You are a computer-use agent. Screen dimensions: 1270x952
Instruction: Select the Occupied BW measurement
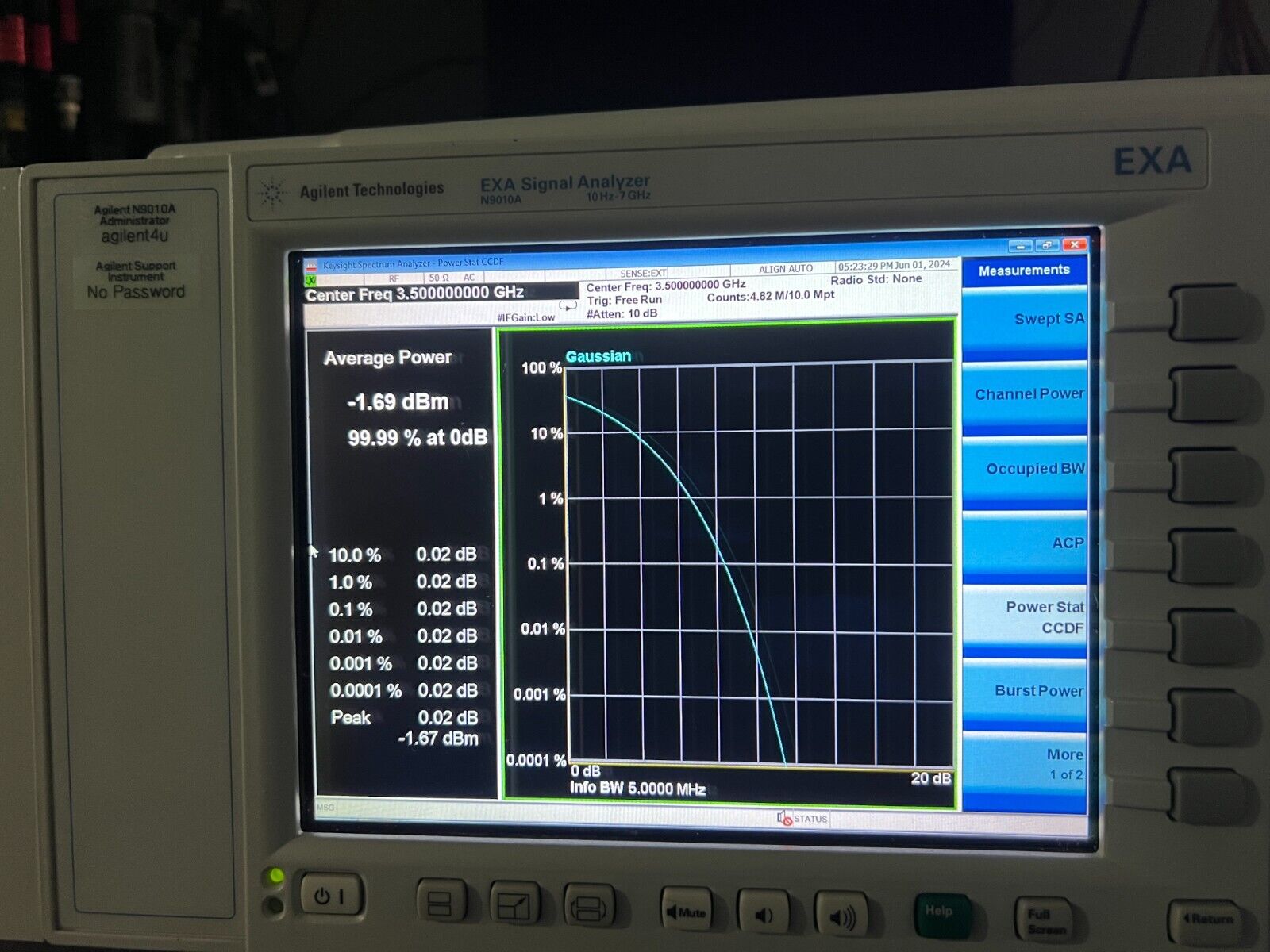1032,468
